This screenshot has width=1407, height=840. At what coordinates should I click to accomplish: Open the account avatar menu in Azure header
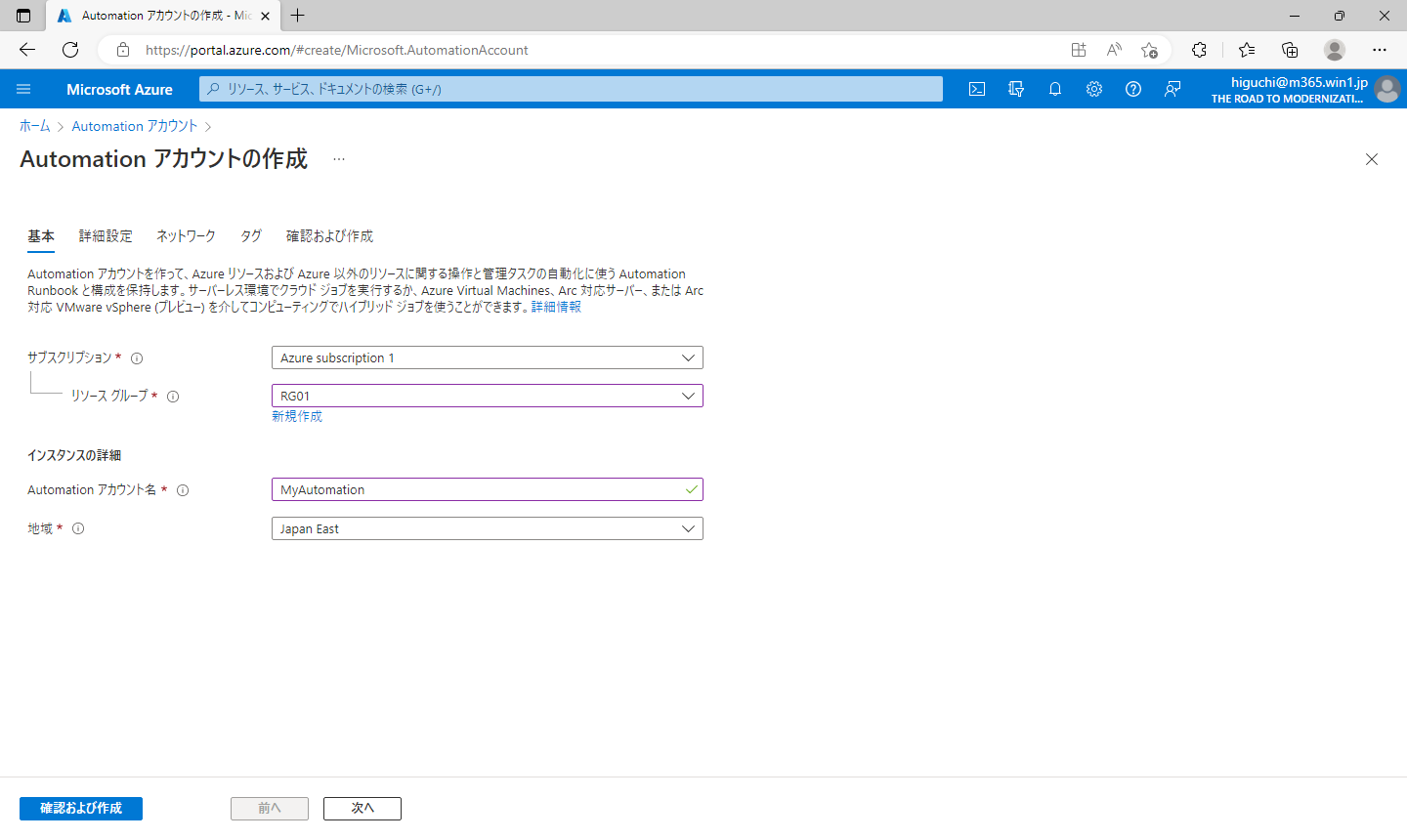pos(1386,89)
